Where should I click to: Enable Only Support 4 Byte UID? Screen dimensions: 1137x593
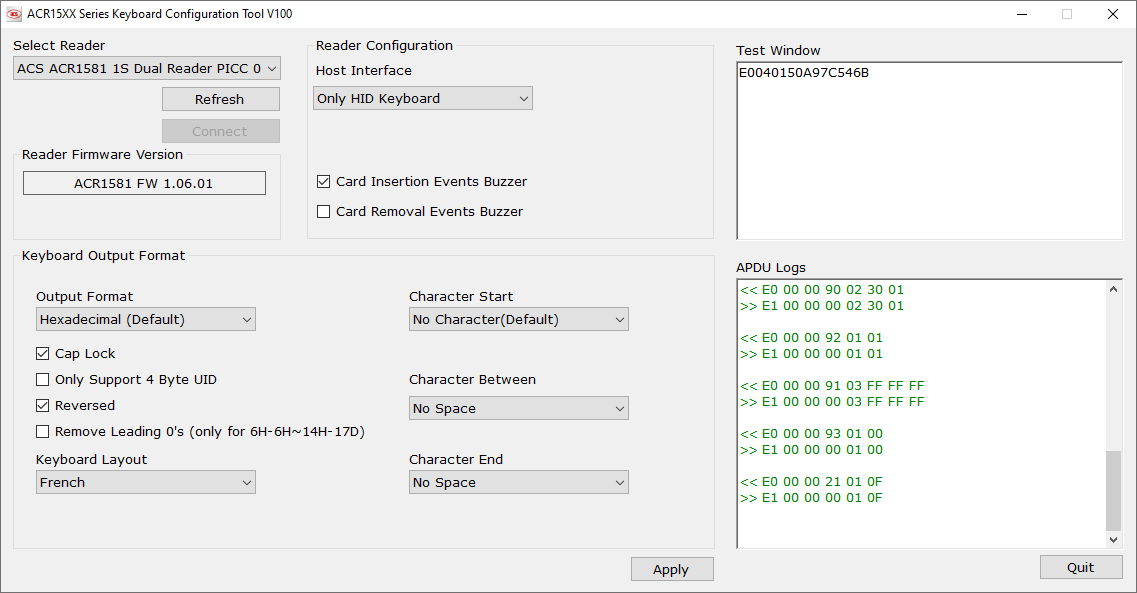click(x=43, y=380)
